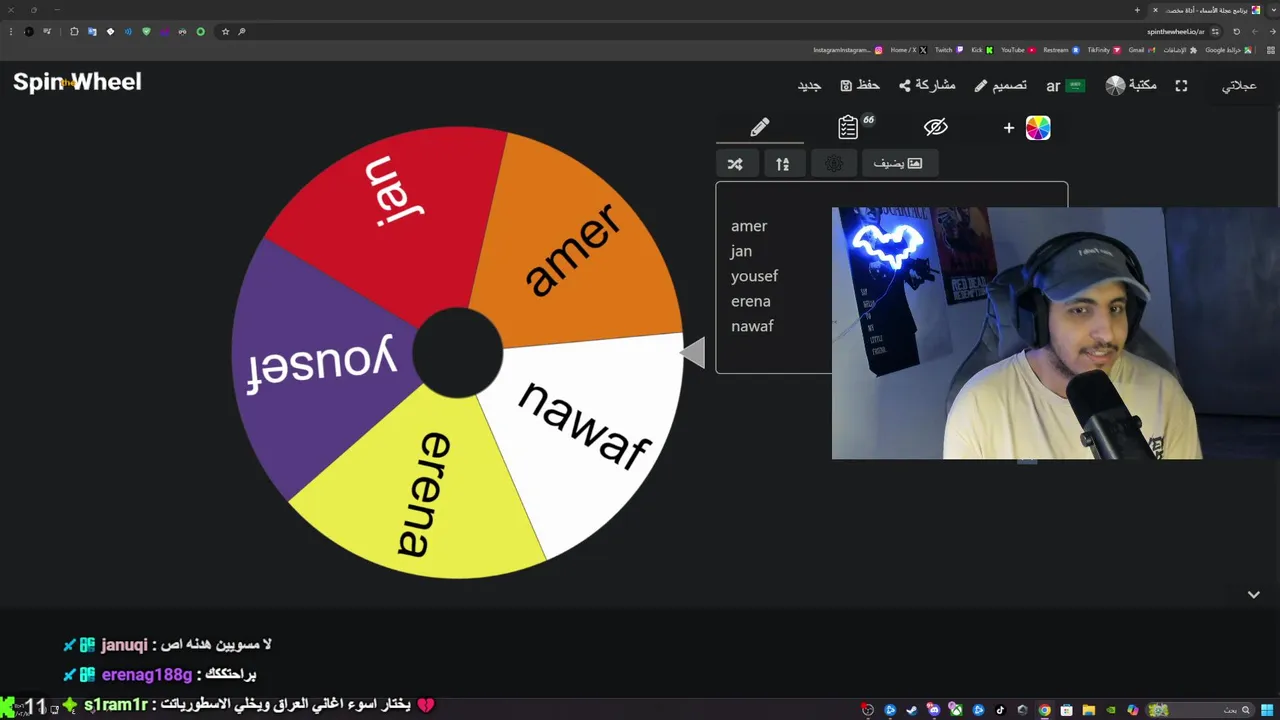Sort the entries alphabetically

pyautogui.click(x=783, y=164)
